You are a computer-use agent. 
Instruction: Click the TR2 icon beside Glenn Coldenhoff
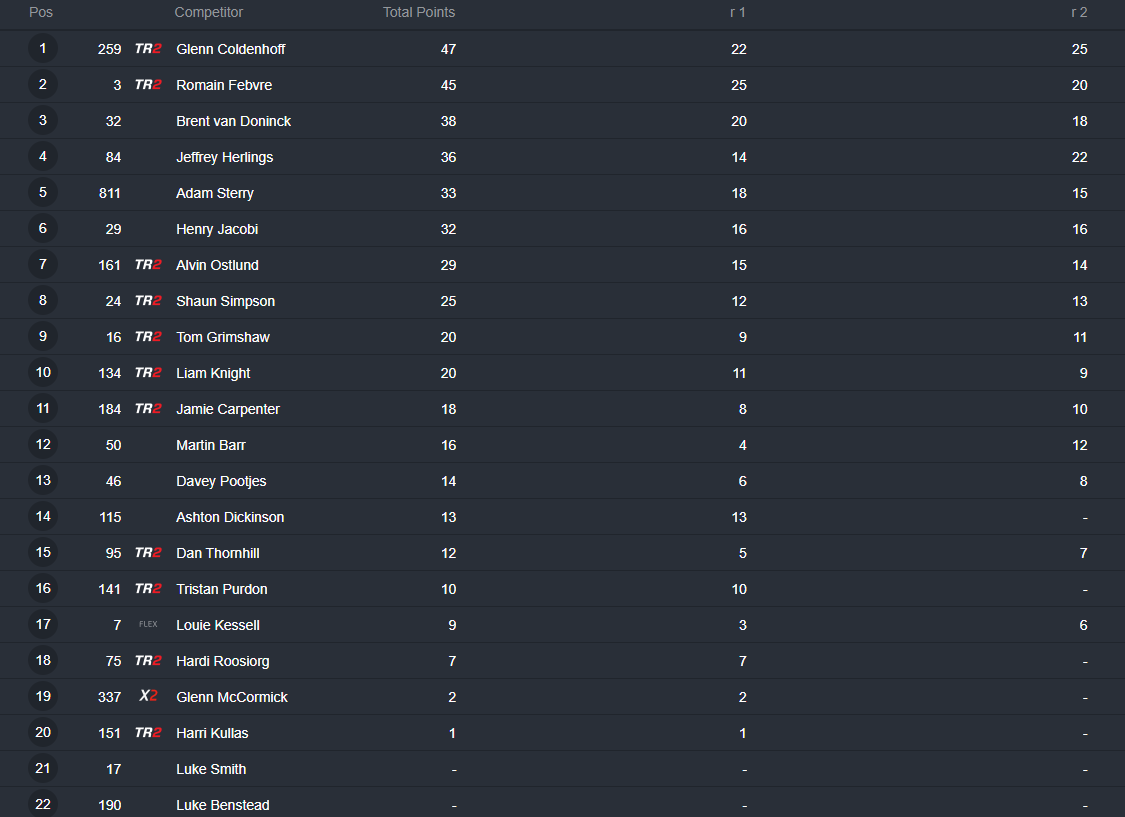(148, 49)
